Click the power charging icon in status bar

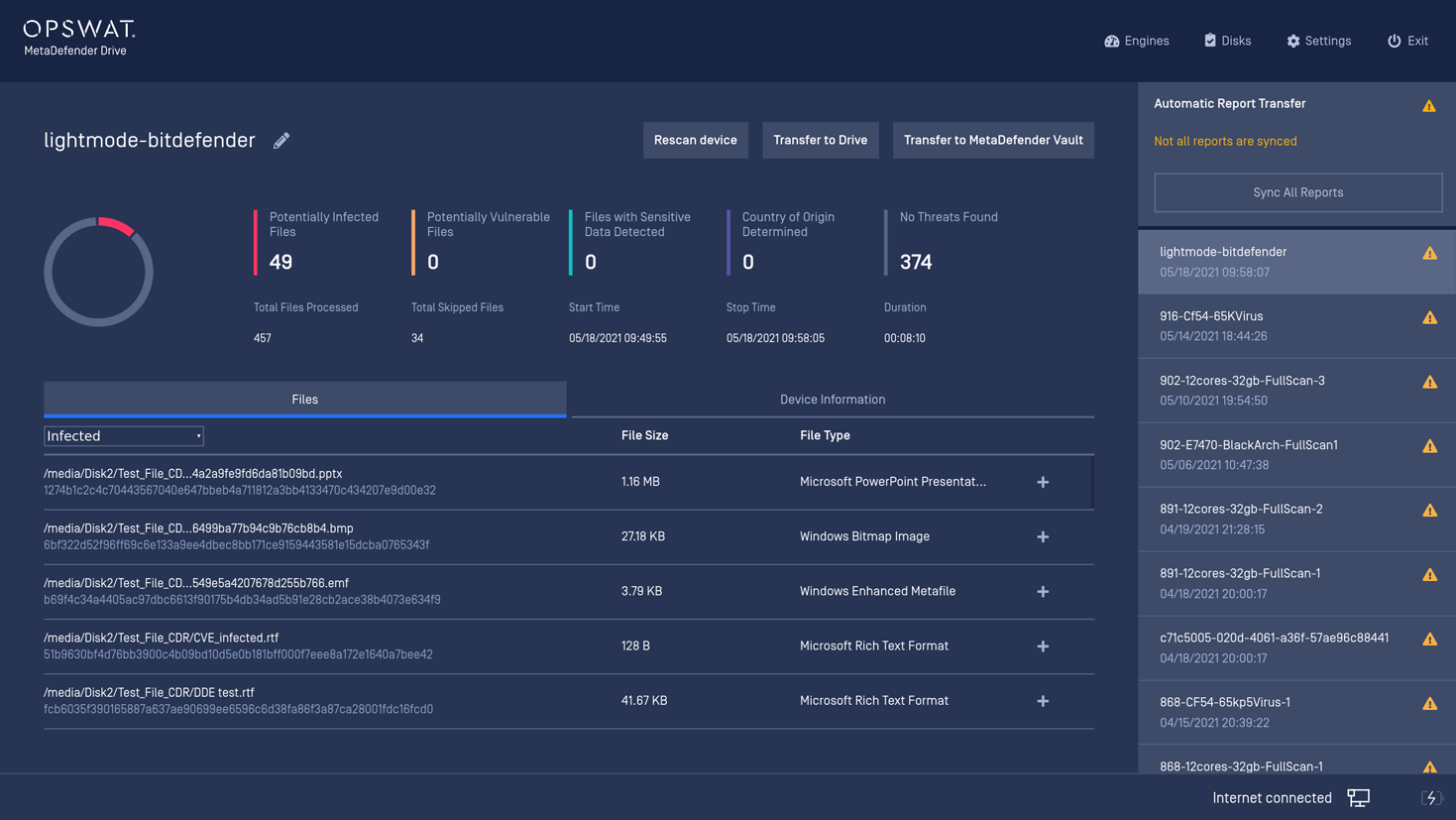[x=1431, y=798]
